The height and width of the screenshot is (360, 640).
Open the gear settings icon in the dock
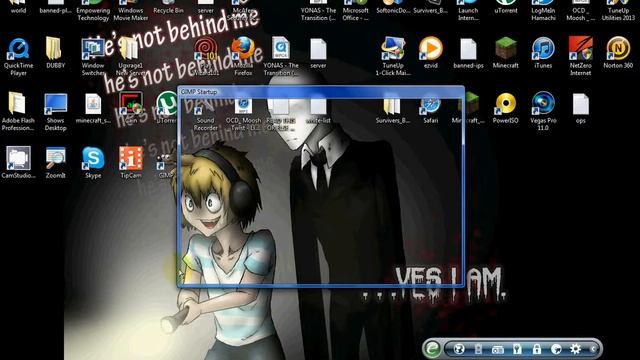(x=576, y=349)
